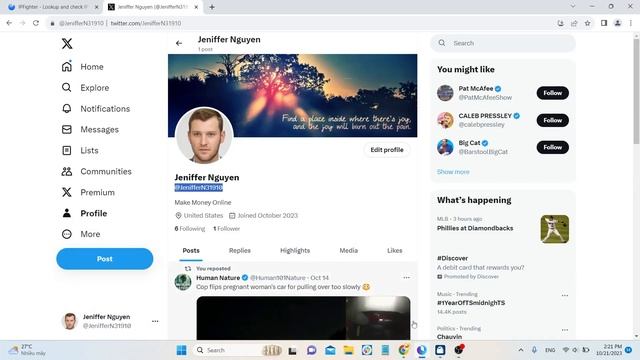The width and height of the screenshot is (640, 360).
Task: Open Communities from the sidebar
Action: tap(96, 171)
